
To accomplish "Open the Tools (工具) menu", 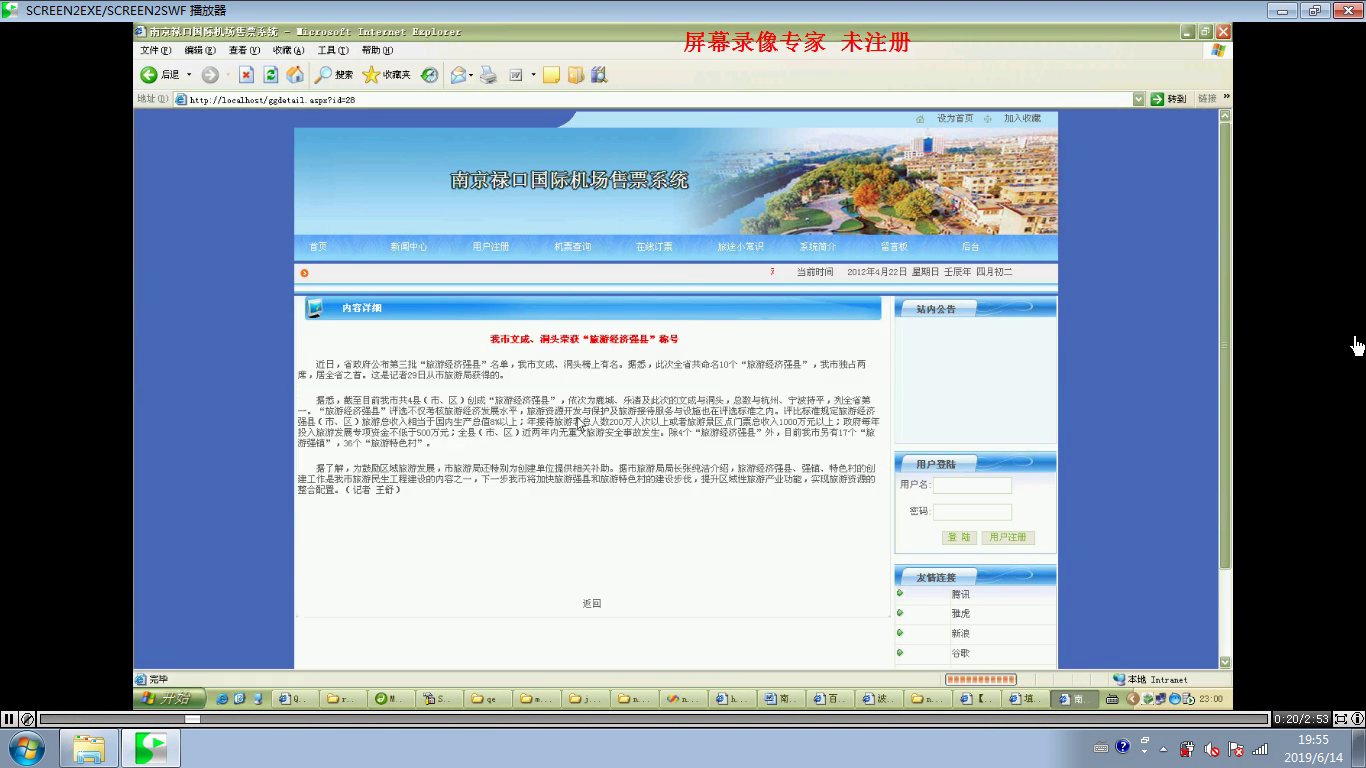I will (x=333, y=50).
